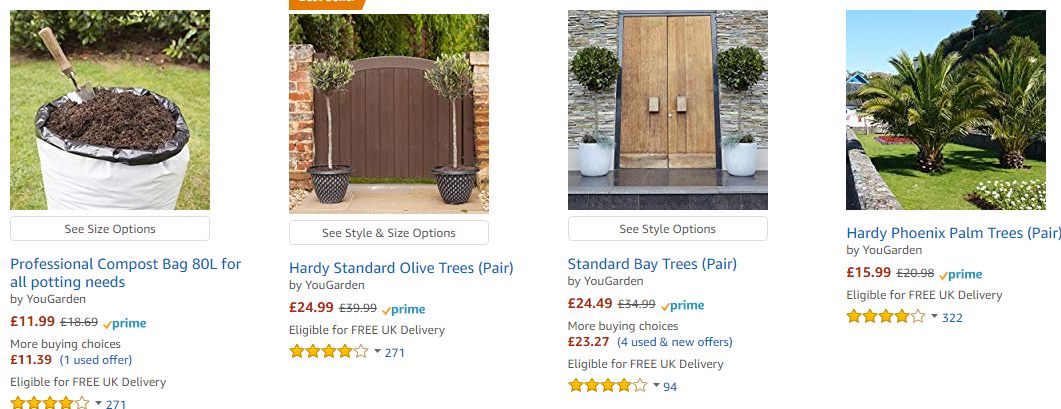Click See Style Options for bay trees
The height and width of the screenshot is (409, 1061).
pos(667,229)
